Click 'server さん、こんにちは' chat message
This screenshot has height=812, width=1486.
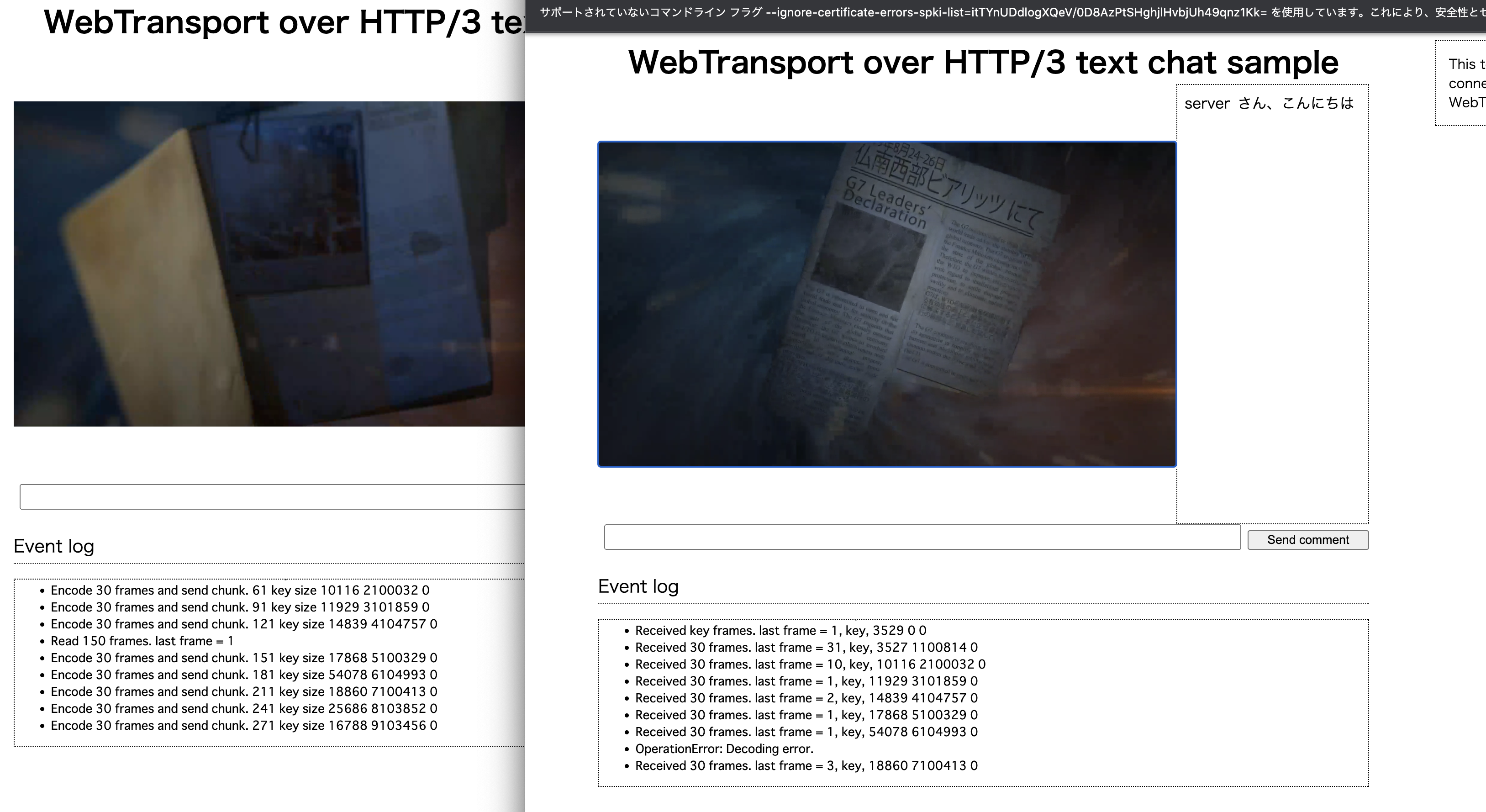[1269, 103]
